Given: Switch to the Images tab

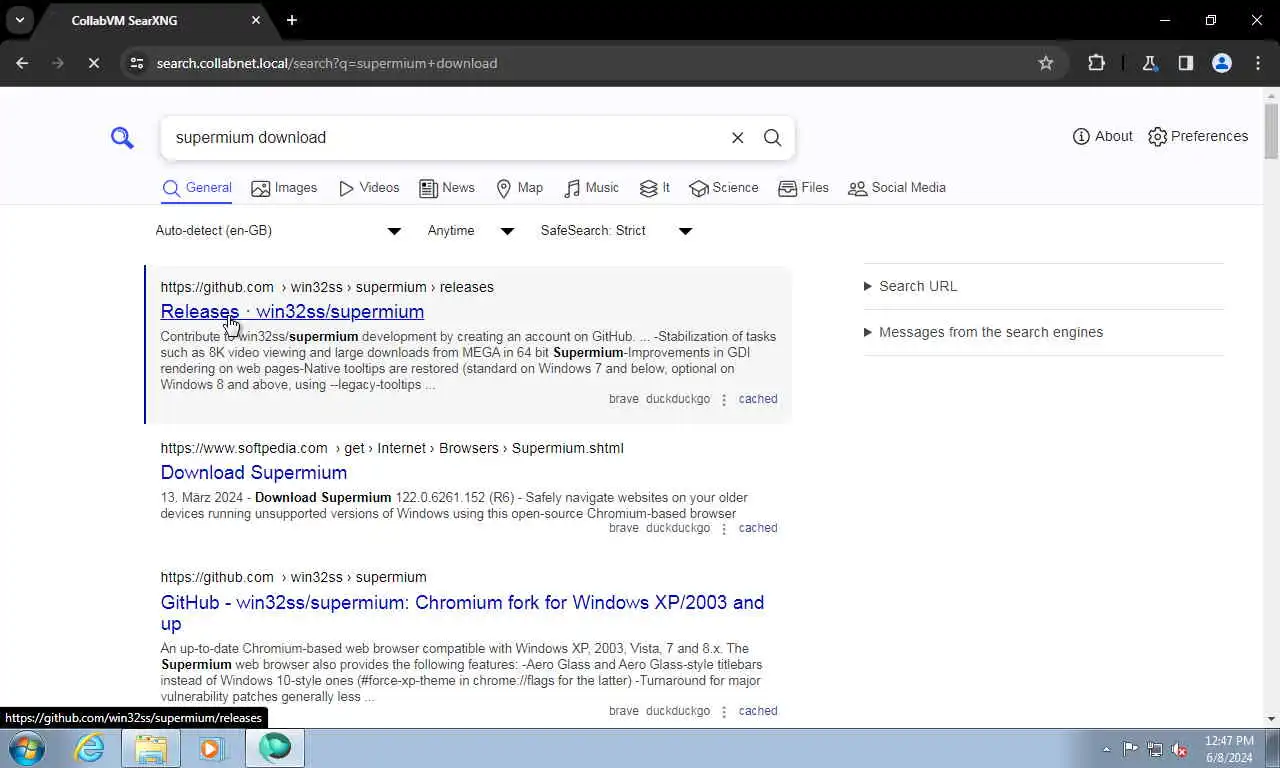Looking at the screenshot, I should (x=284, y=188).
